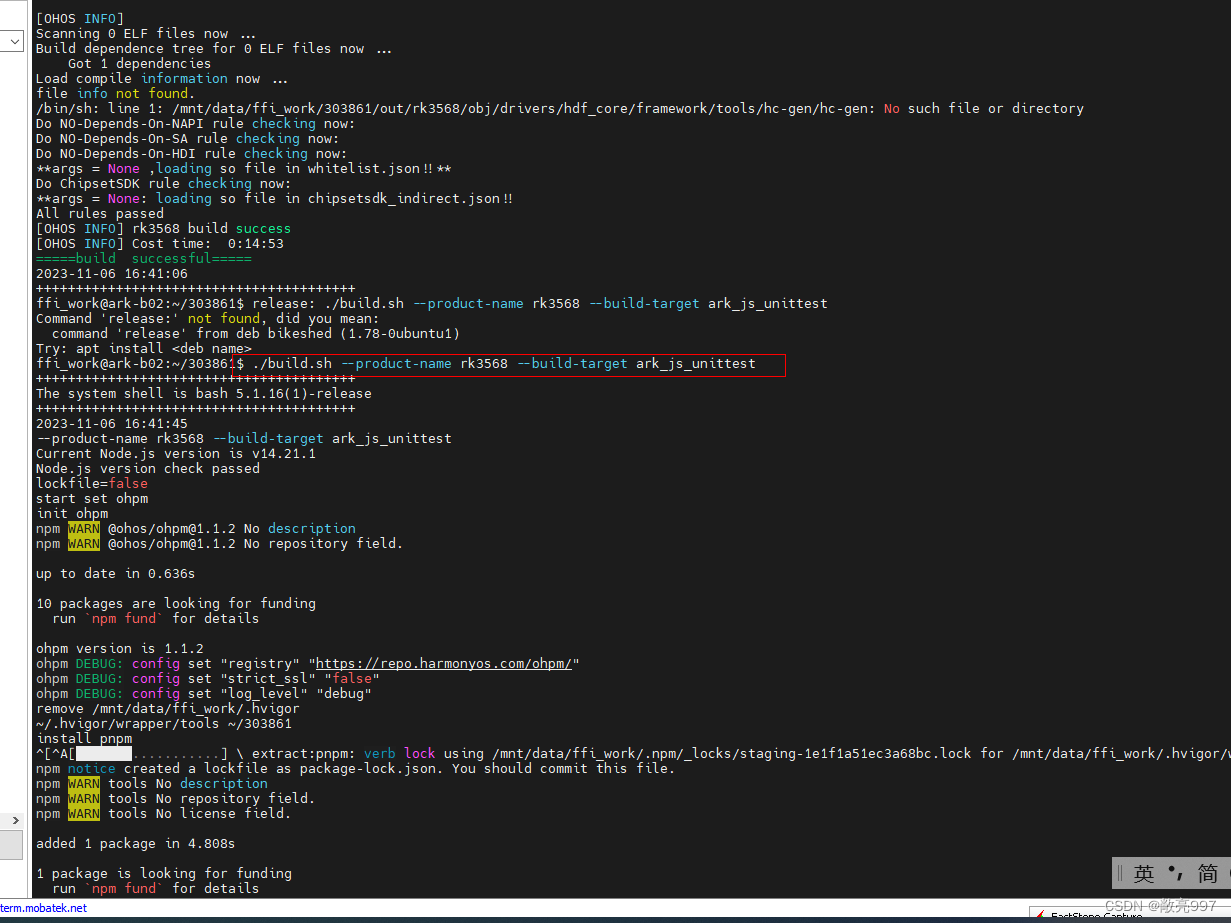Viewport: 1231px width, 923px height.
Task: Click the 'chipsetsdk_indirect.json' line
Action: pos(274,198)
